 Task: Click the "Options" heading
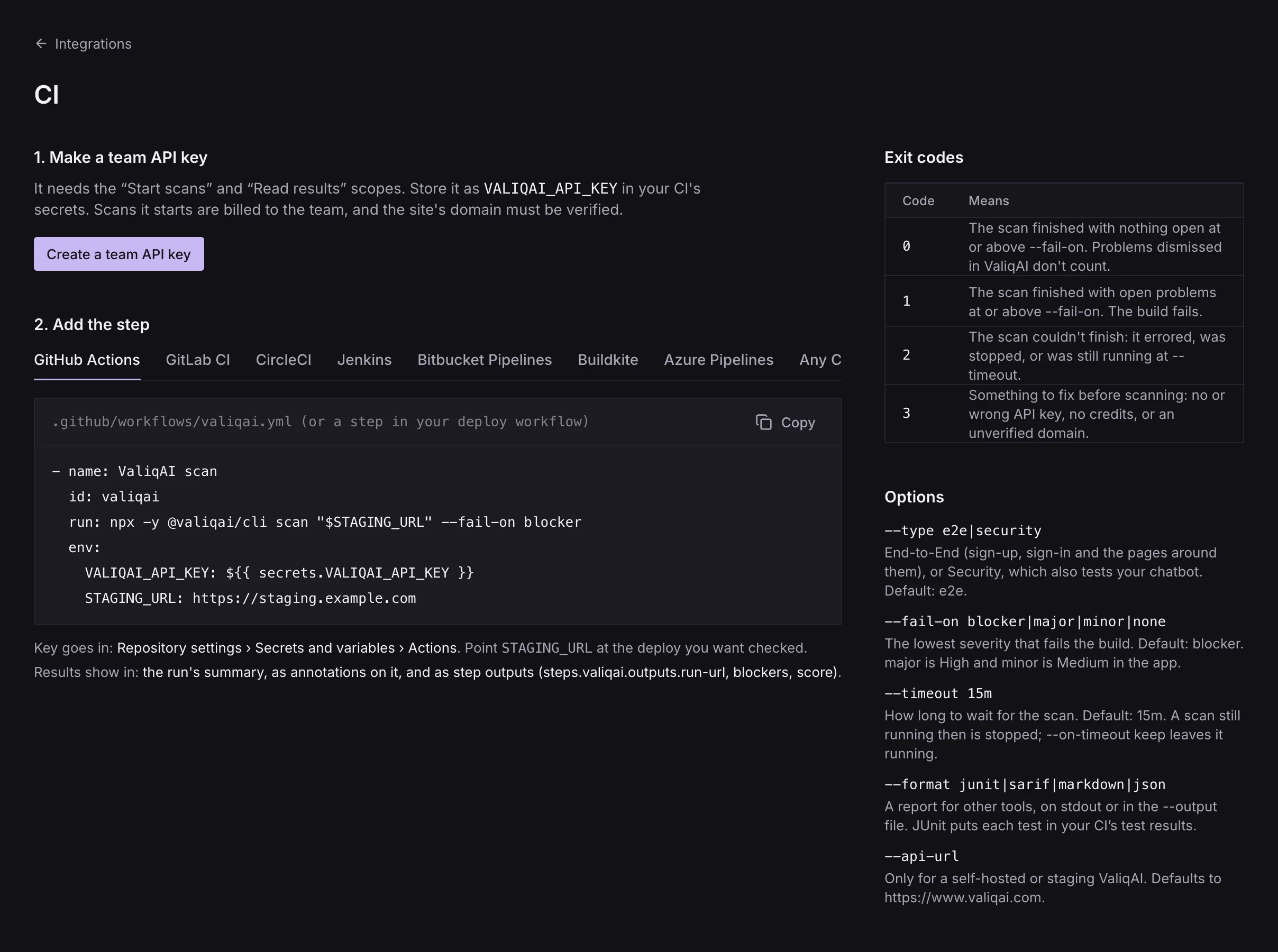[x=914, y=497]
